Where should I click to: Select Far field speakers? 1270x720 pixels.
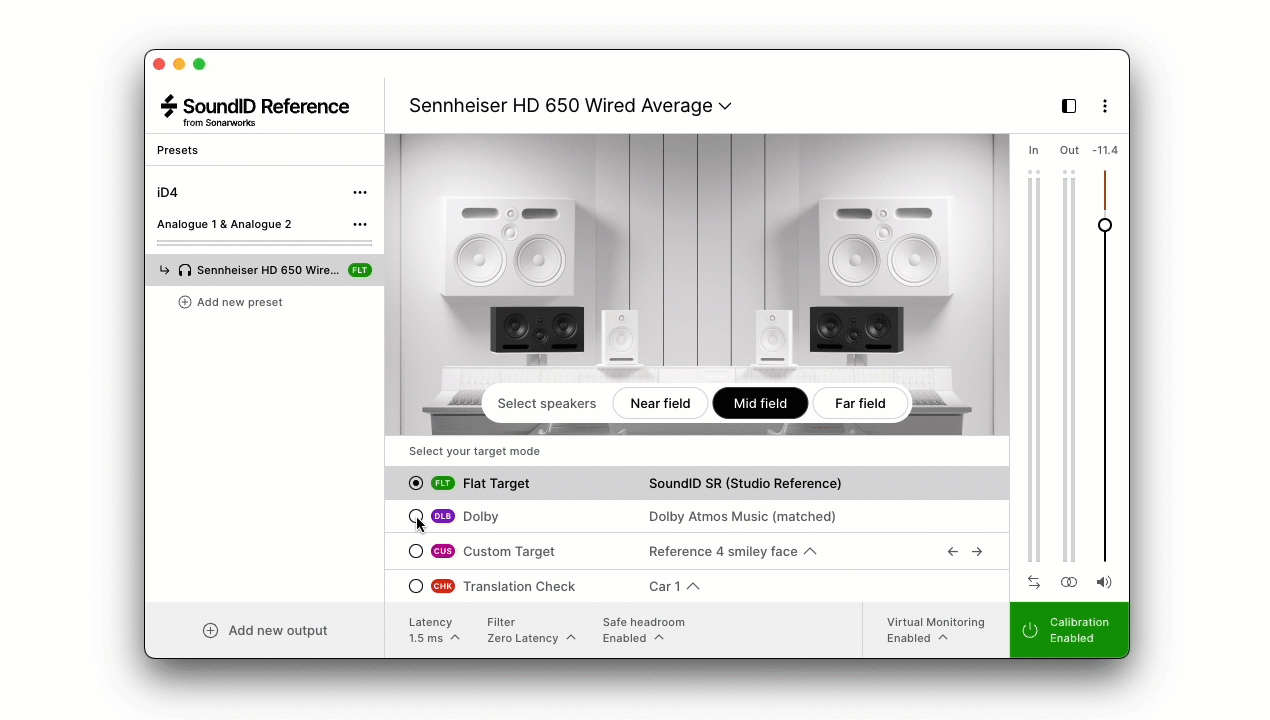point(860,403)
